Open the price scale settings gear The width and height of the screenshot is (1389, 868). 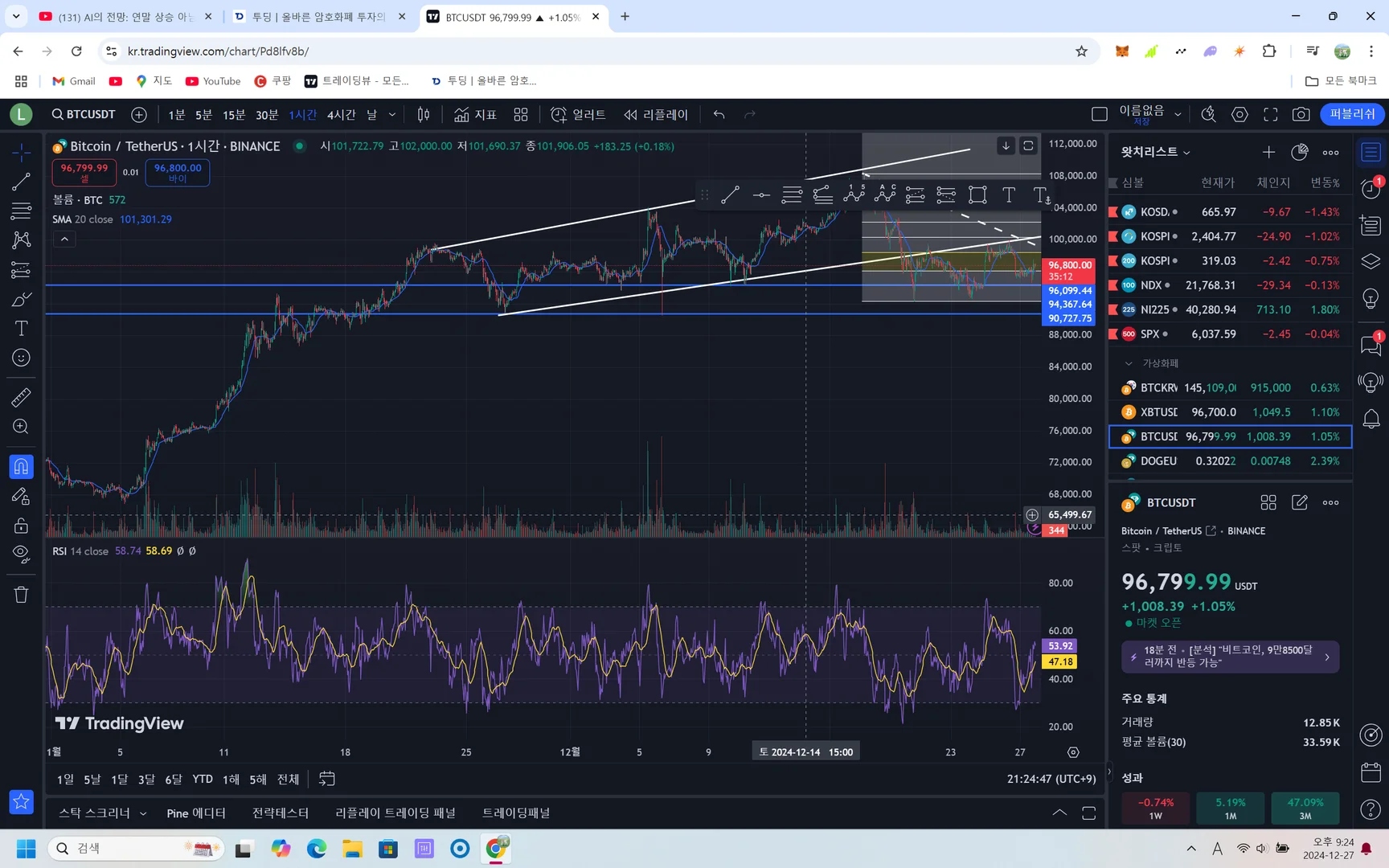click(x=1073, y=752)
